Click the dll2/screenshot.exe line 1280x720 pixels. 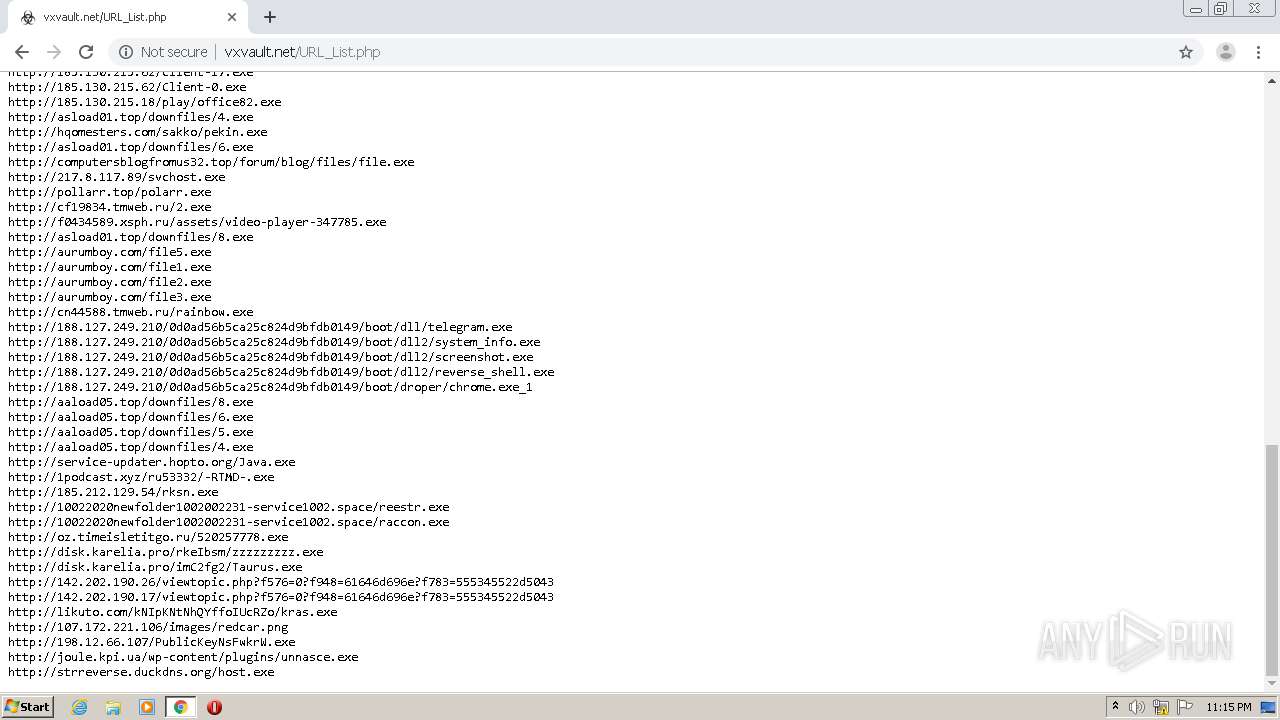271,357
